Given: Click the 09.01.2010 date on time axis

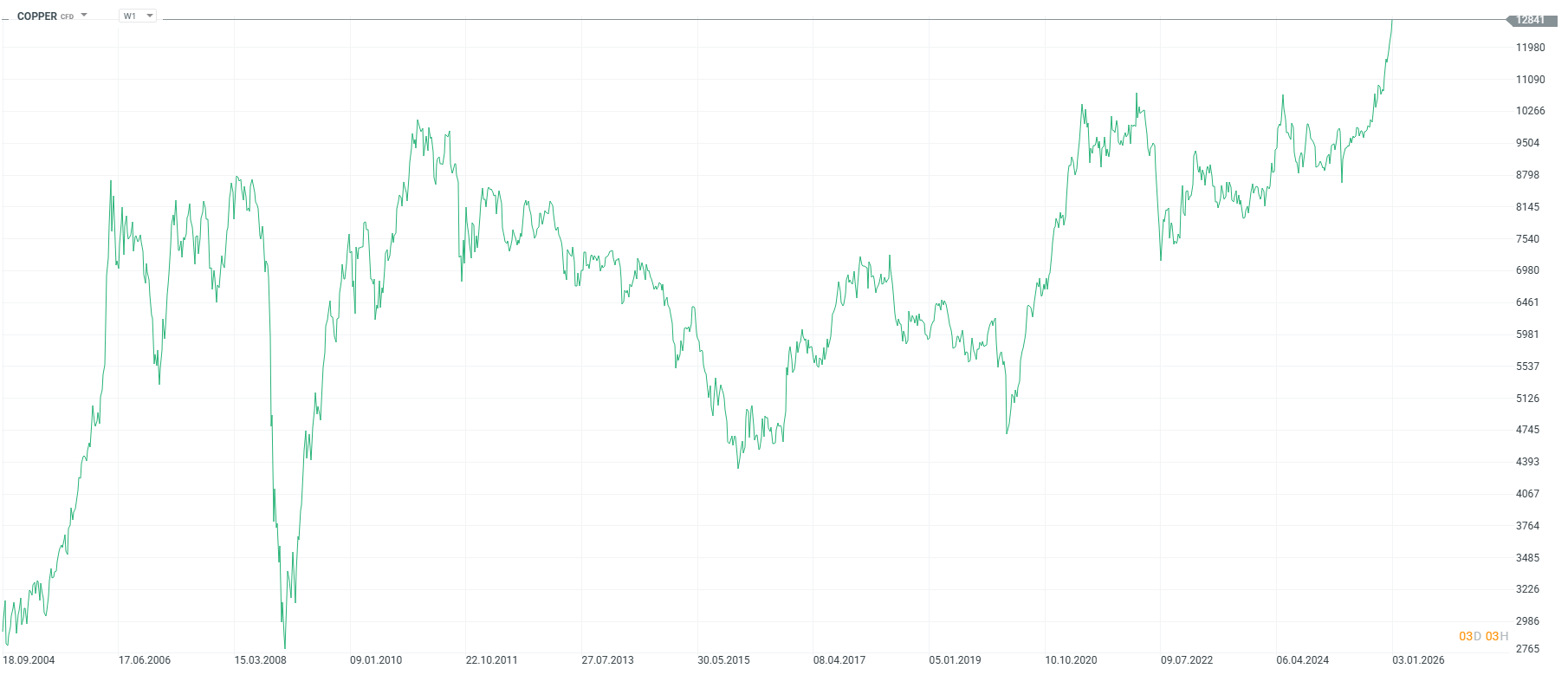Looking at the screenshot, I should tap(376, 660).
